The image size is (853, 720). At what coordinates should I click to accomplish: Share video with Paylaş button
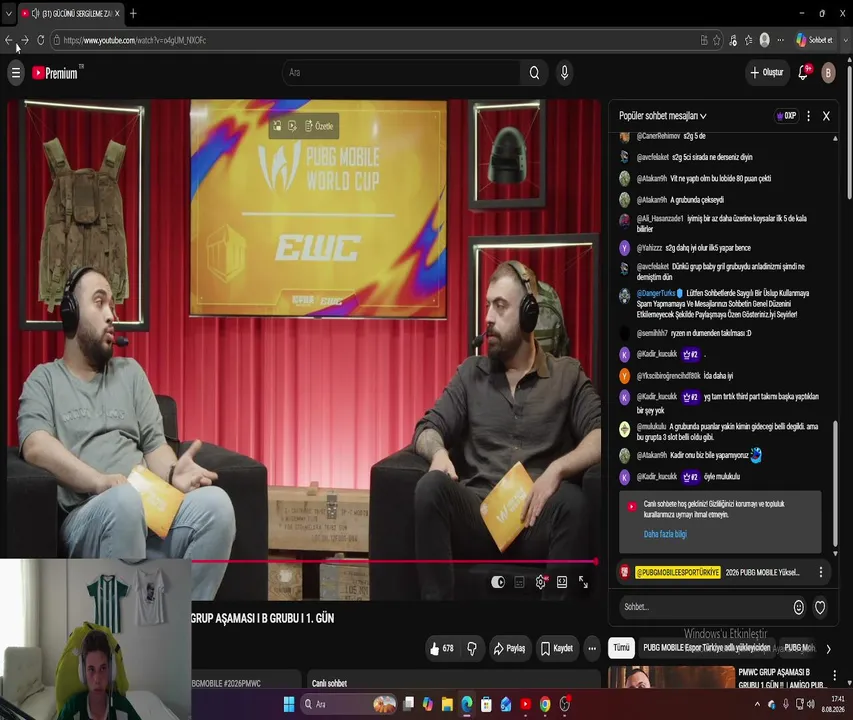tap(509, 648)
